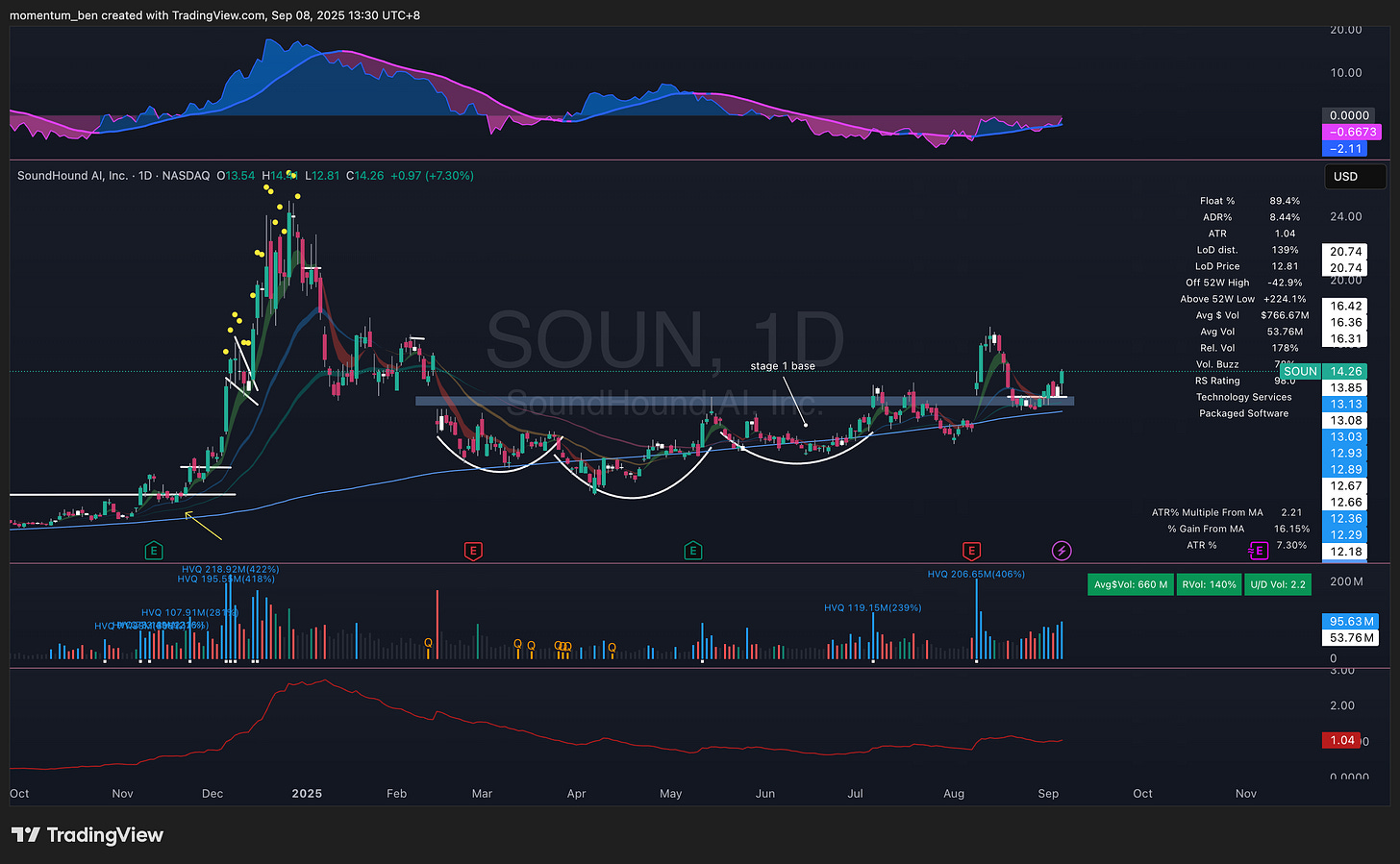This screenshot has width=1400, height=864.
Task: Open the USD currency selector
Action: coord(1355,176)
